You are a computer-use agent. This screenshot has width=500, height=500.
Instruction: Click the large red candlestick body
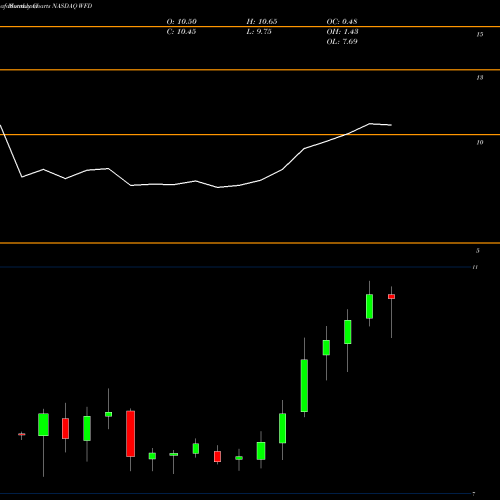(131, 434)
